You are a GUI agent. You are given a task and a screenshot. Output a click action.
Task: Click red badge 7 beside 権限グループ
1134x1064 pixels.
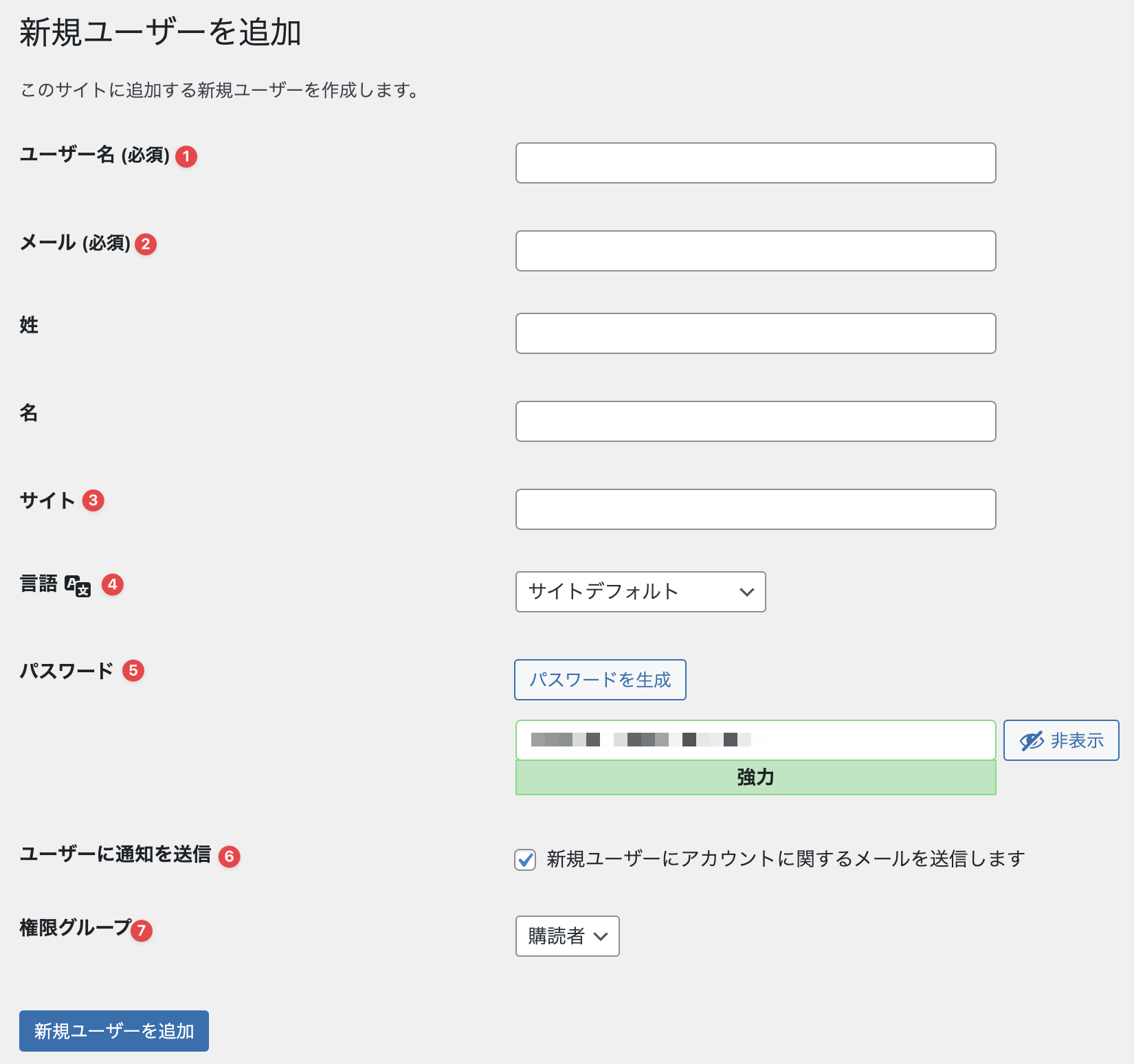point(142,931)
